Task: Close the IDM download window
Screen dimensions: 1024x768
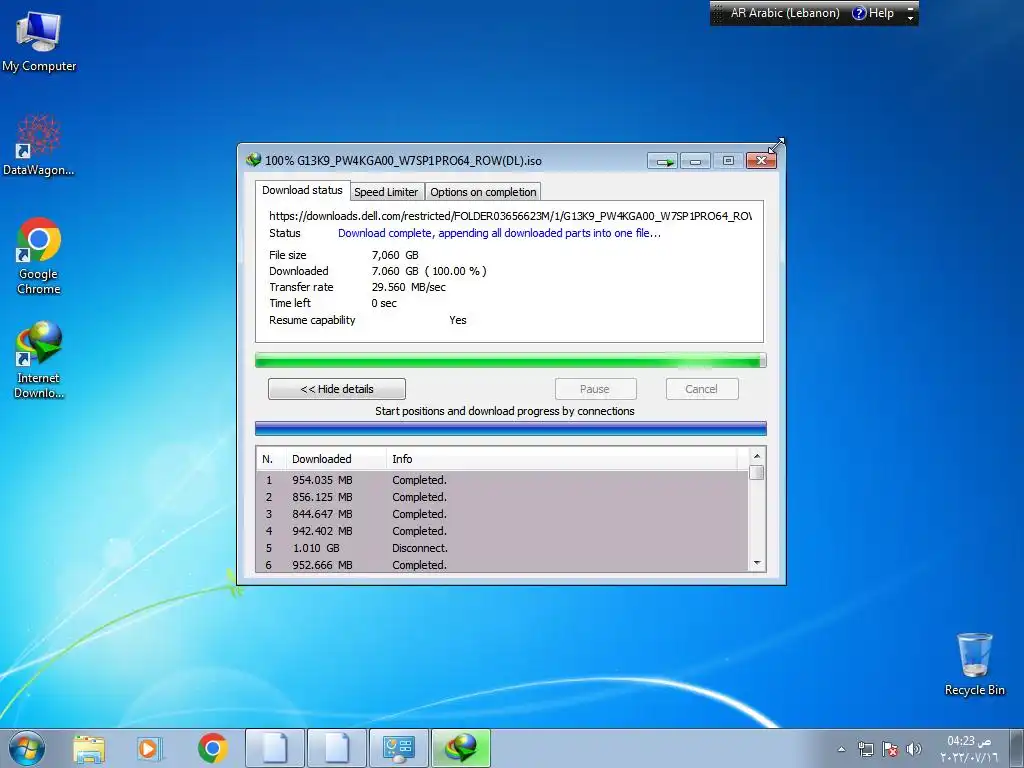Action: point(761,161)
